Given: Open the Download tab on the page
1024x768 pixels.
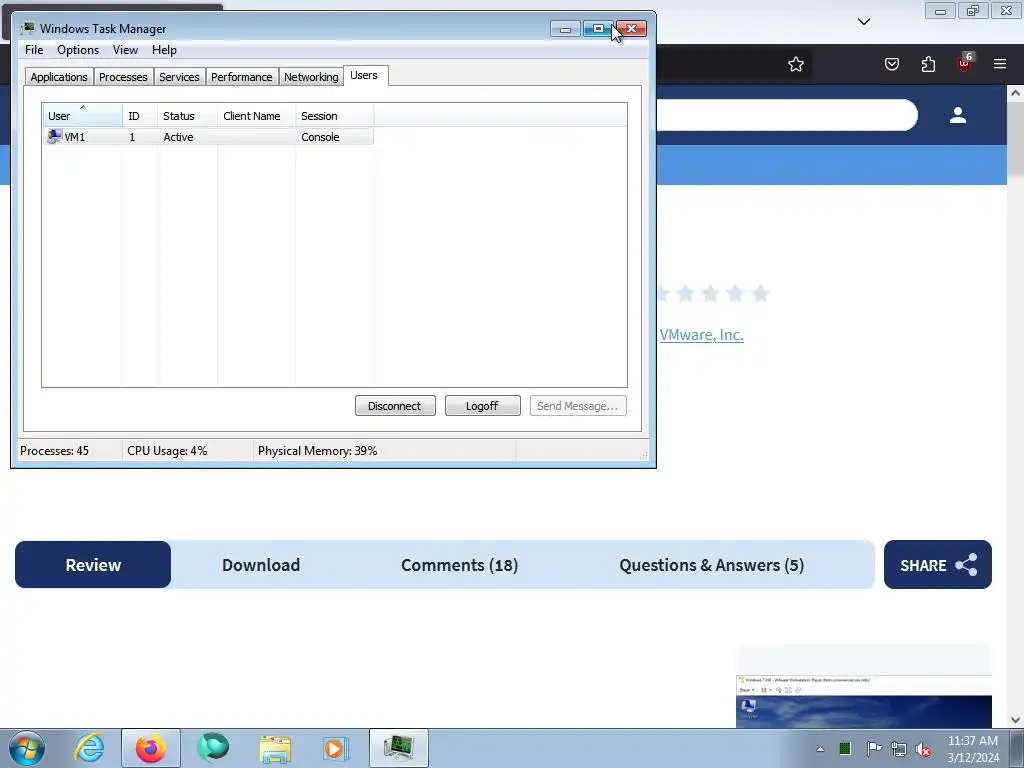Looking at the screenshot, I should pos(261,565).
